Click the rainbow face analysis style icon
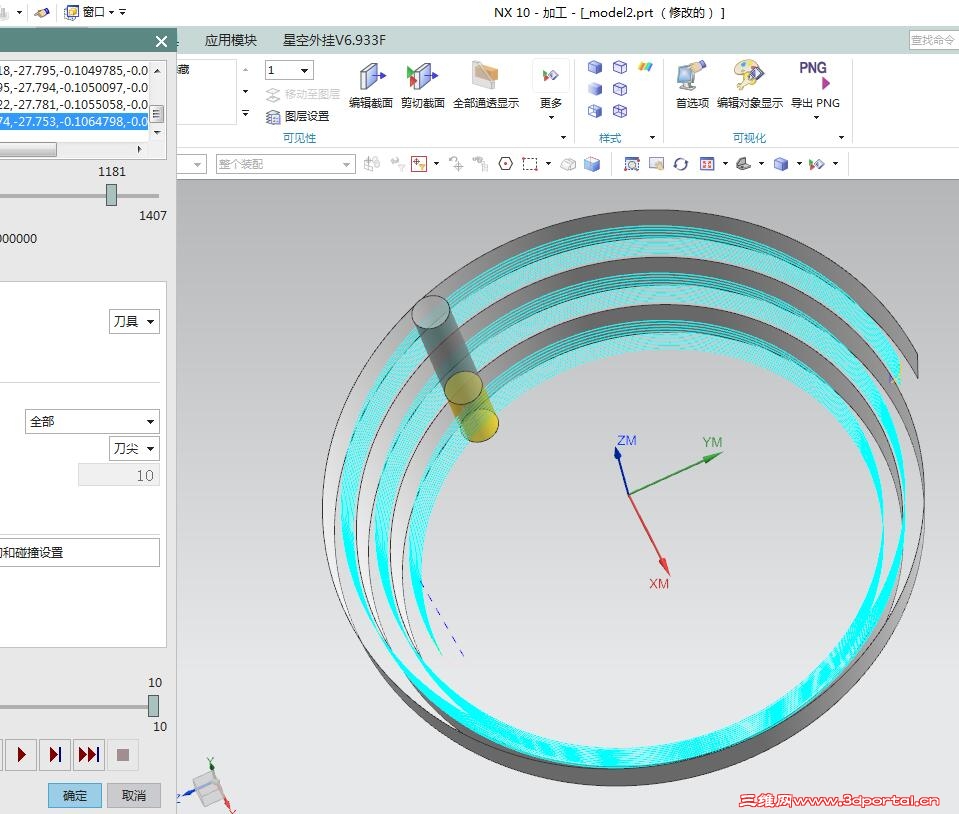959x814 pixels. 645,66
